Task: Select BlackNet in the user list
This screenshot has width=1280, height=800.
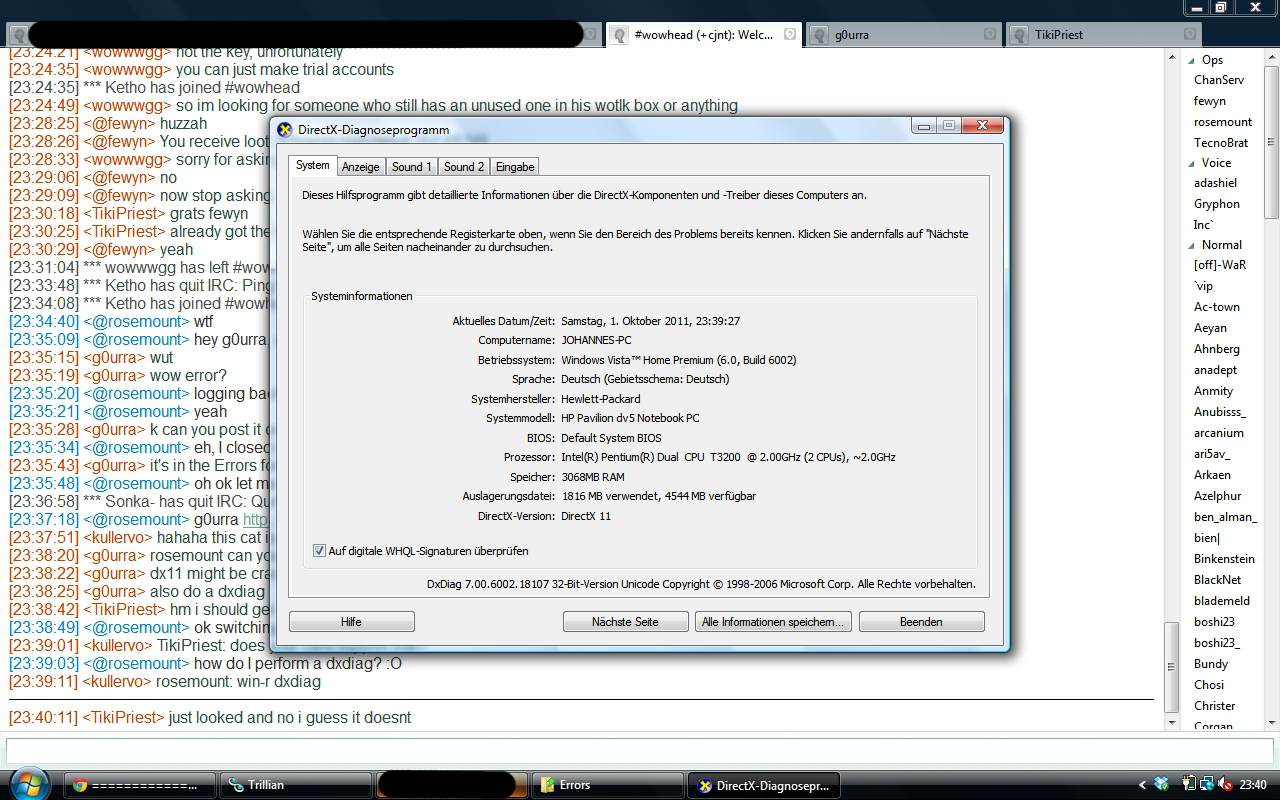Action: 1218,580
